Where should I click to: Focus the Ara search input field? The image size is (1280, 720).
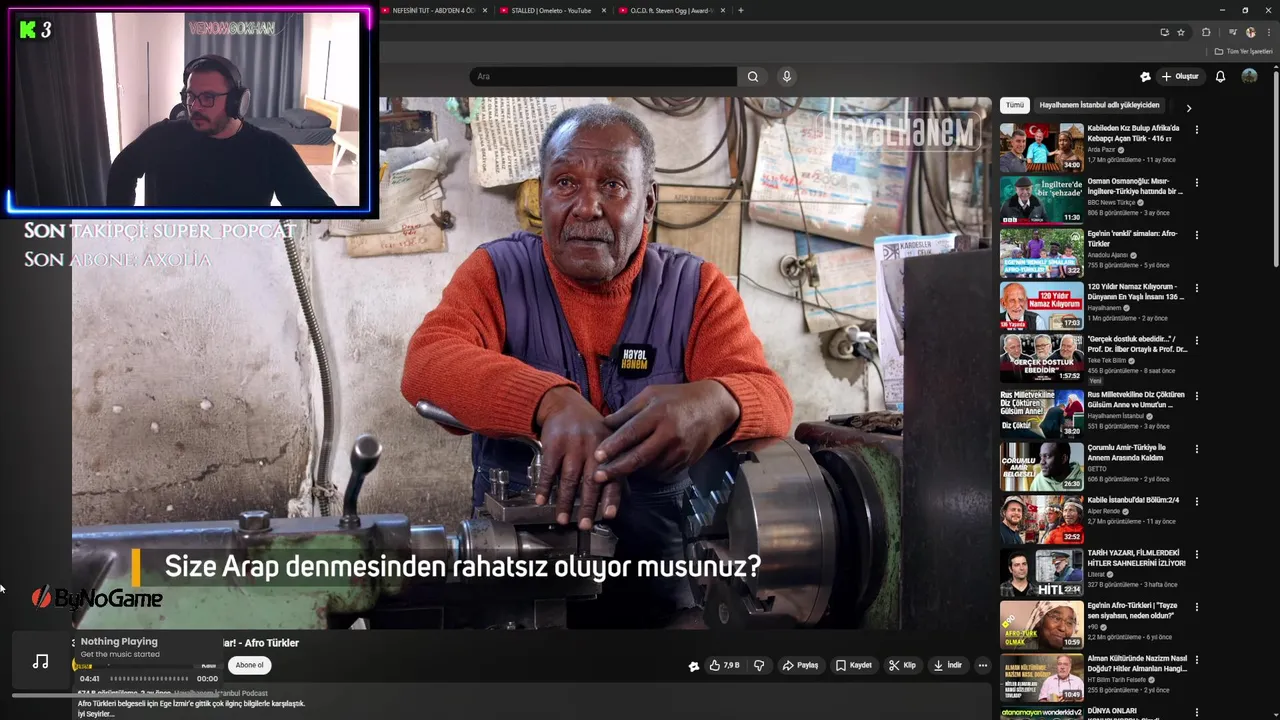tap(603, 76)
